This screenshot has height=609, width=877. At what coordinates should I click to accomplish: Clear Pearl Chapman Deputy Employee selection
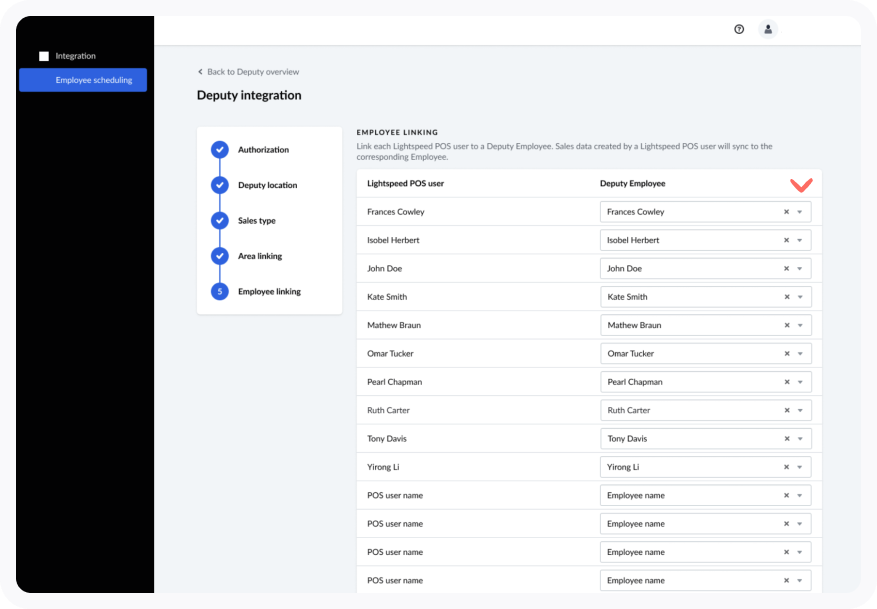click(x=787, y=382)
